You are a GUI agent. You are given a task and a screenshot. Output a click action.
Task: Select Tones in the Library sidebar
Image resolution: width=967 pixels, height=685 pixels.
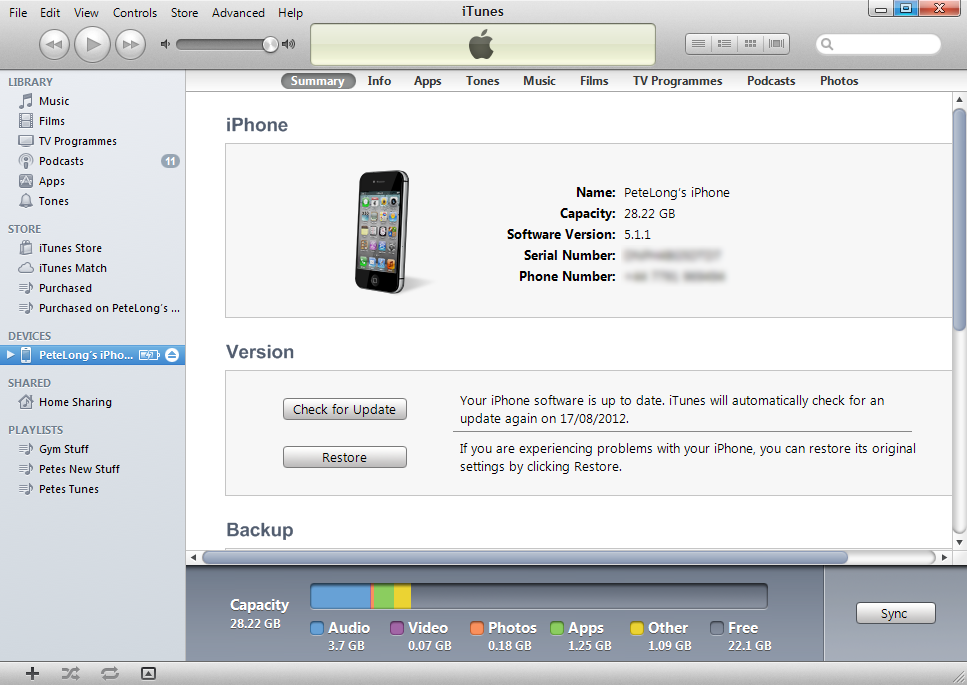coord(93,201)
